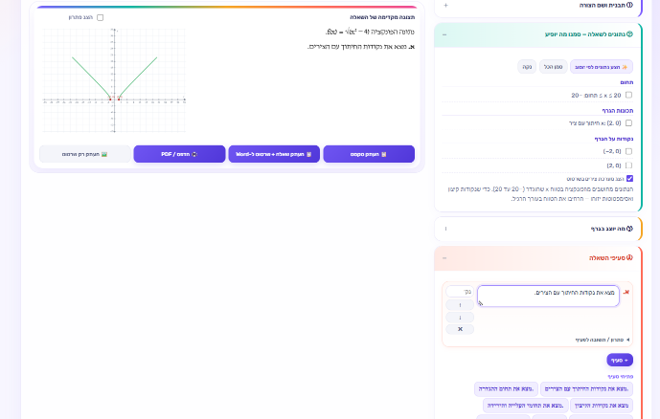Click the add sub-question plus button

coord(620,360)
